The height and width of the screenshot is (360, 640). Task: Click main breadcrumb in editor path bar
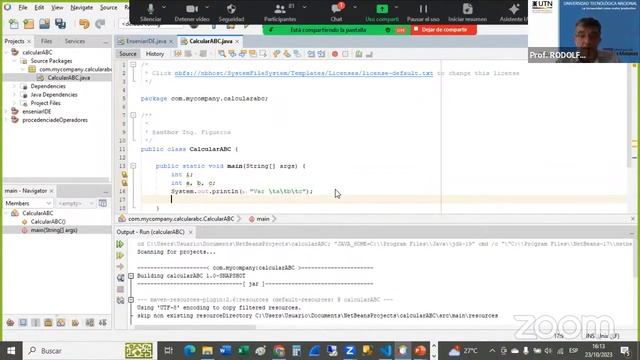click(262, 219)
